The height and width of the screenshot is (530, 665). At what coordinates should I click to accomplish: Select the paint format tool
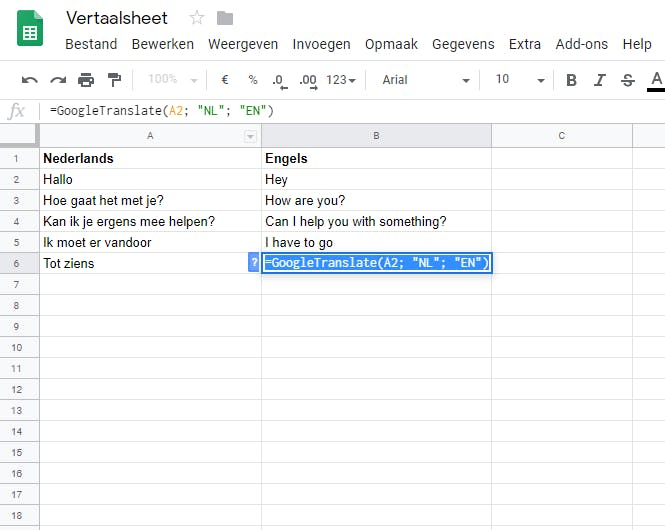coord(114,80)
